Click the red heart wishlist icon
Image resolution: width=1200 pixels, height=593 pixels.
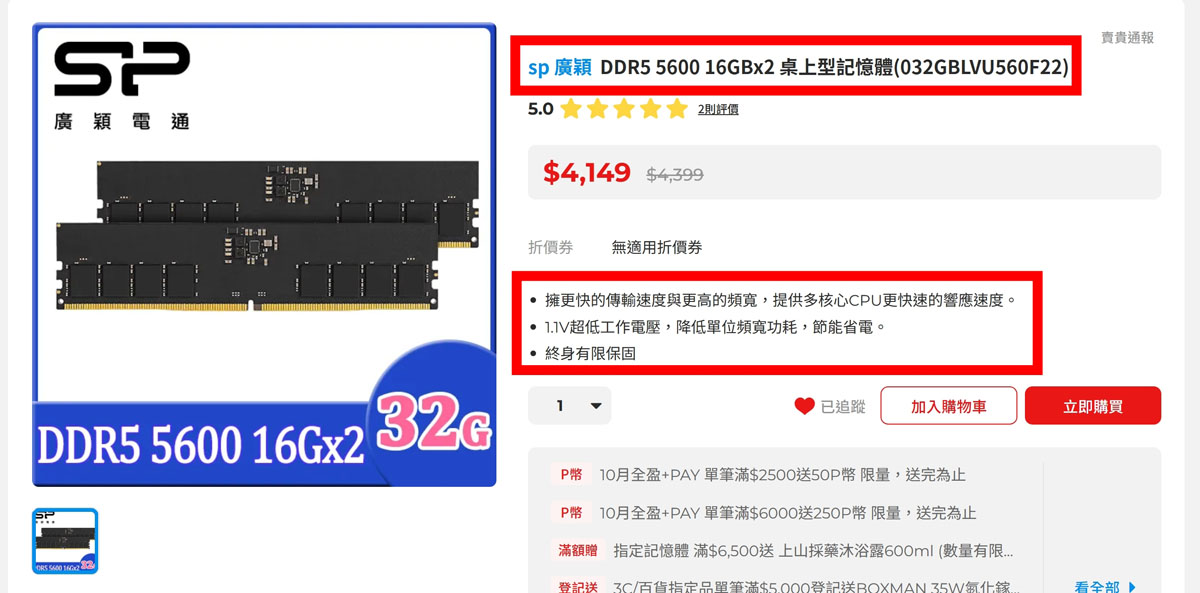point(804,406)
